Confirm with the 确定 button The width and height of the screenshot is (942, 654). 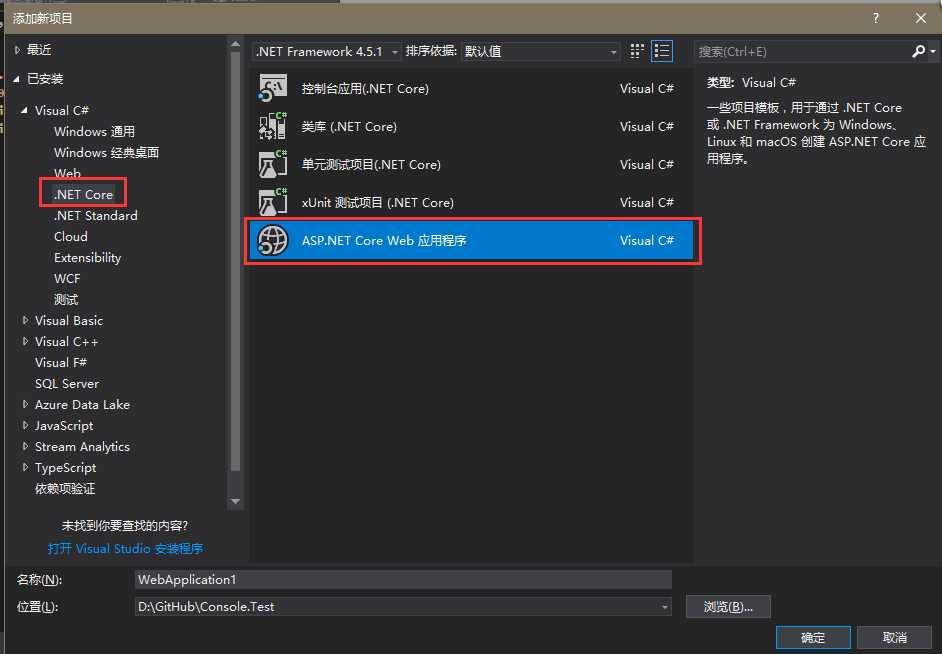click(813, 638)
